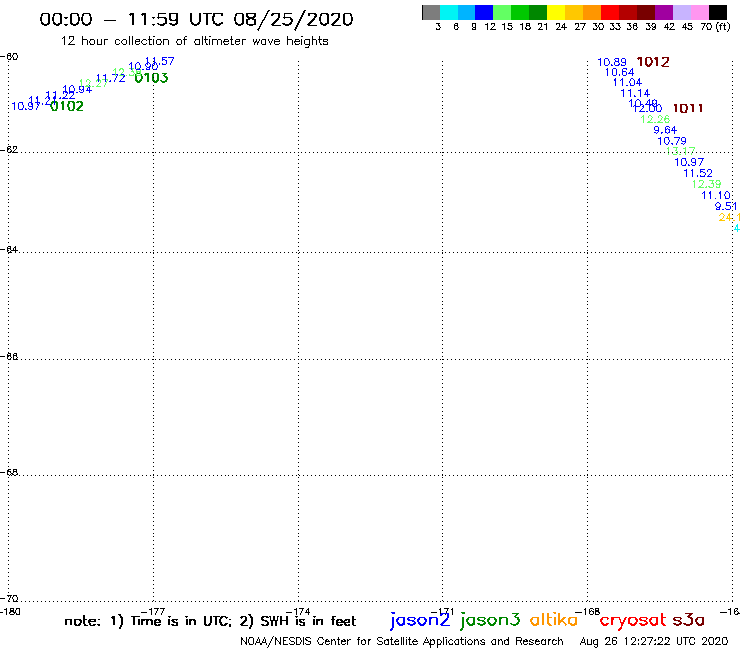Pick the purple swatch in the color scale
Image resolution: width=740 pixels, height=650 pixels.
tap(664, 12)
